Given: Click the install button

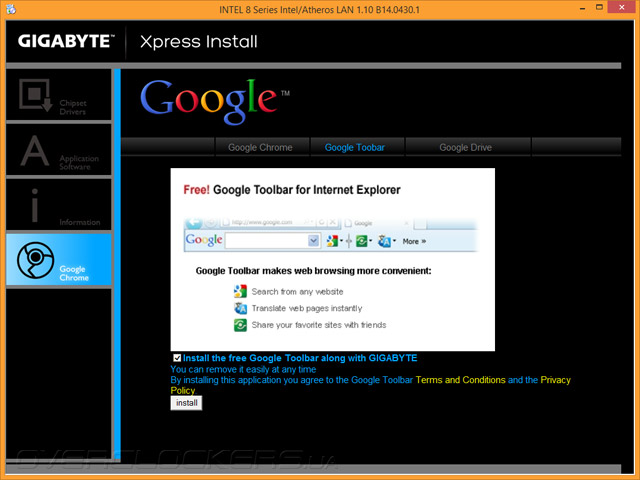Looking at the screenshot, I should (186, 403).
